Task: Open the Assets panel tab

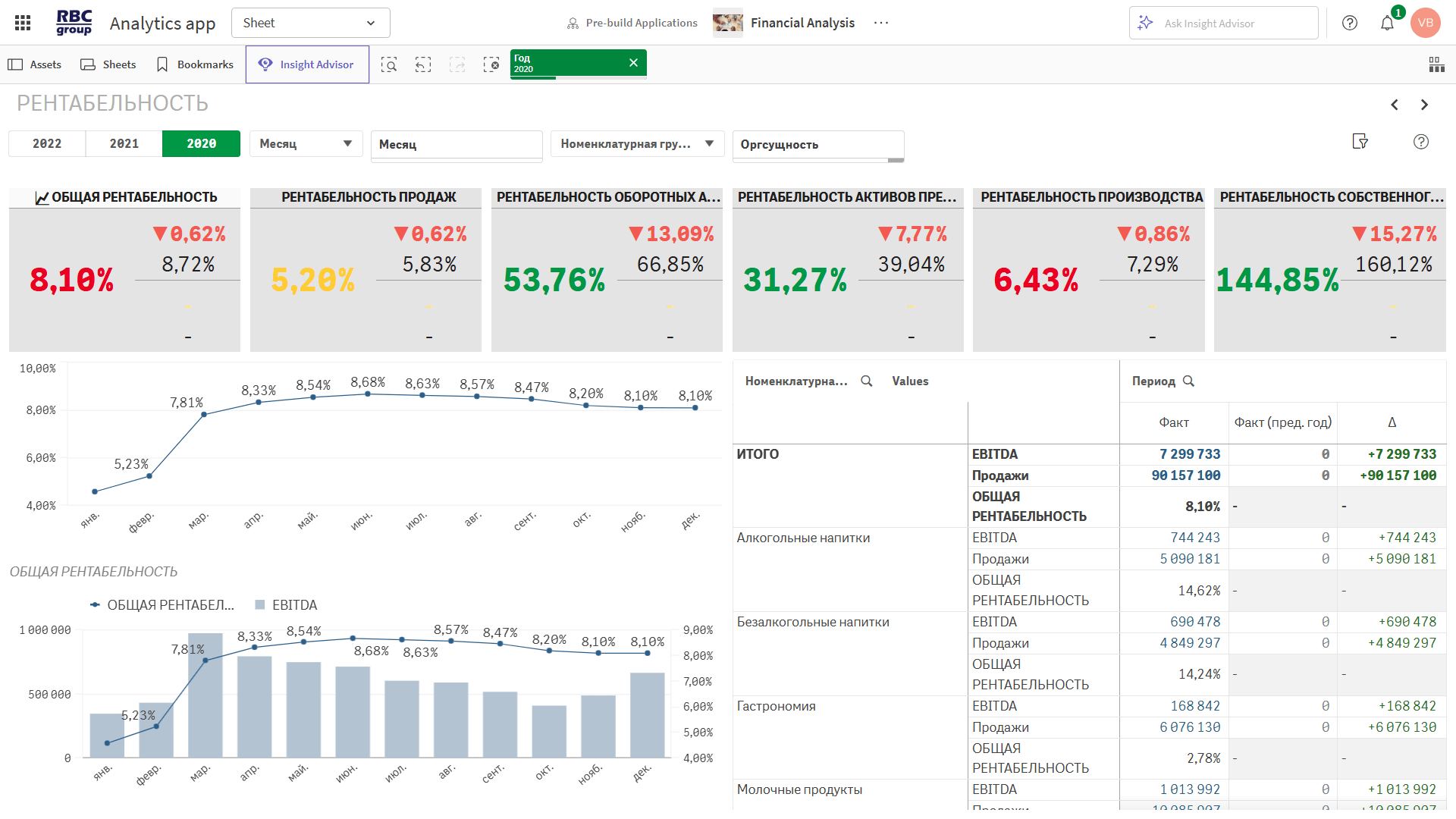Action: point(35,64)
